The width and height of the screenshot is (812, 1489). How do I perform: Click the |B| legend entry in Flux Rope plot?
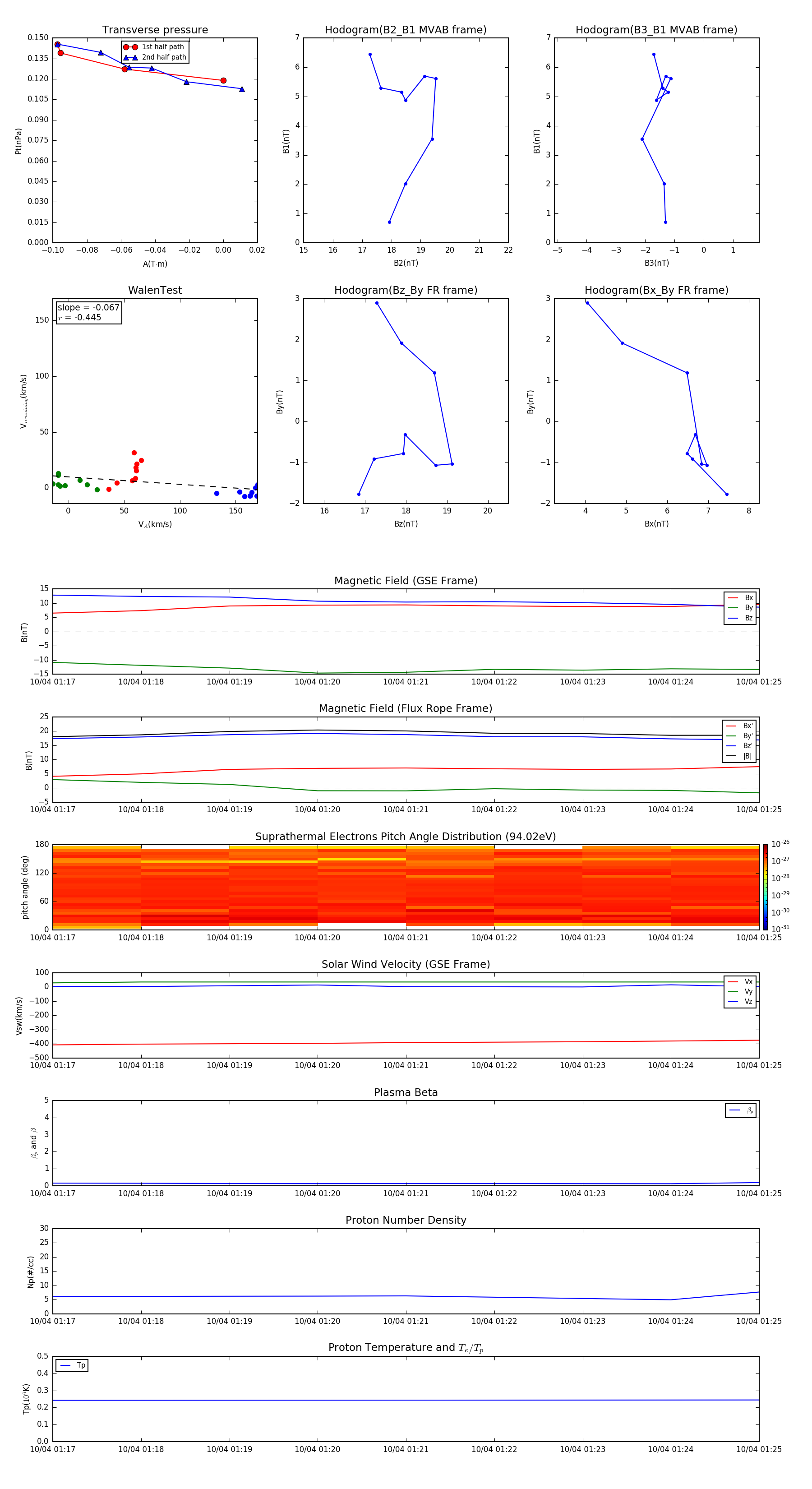740,756
